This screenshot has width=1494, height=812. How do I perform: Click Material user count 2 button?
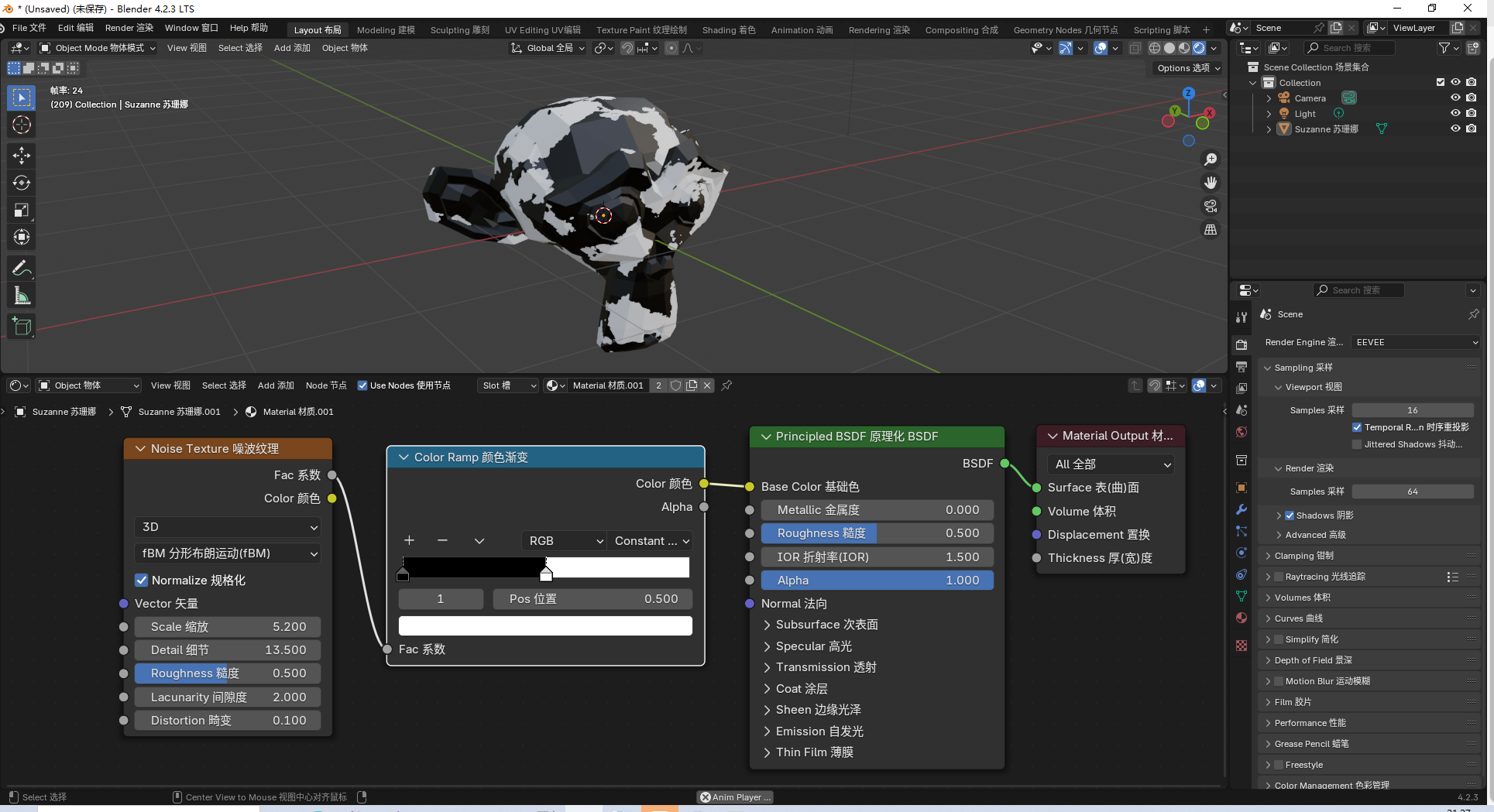658,385
